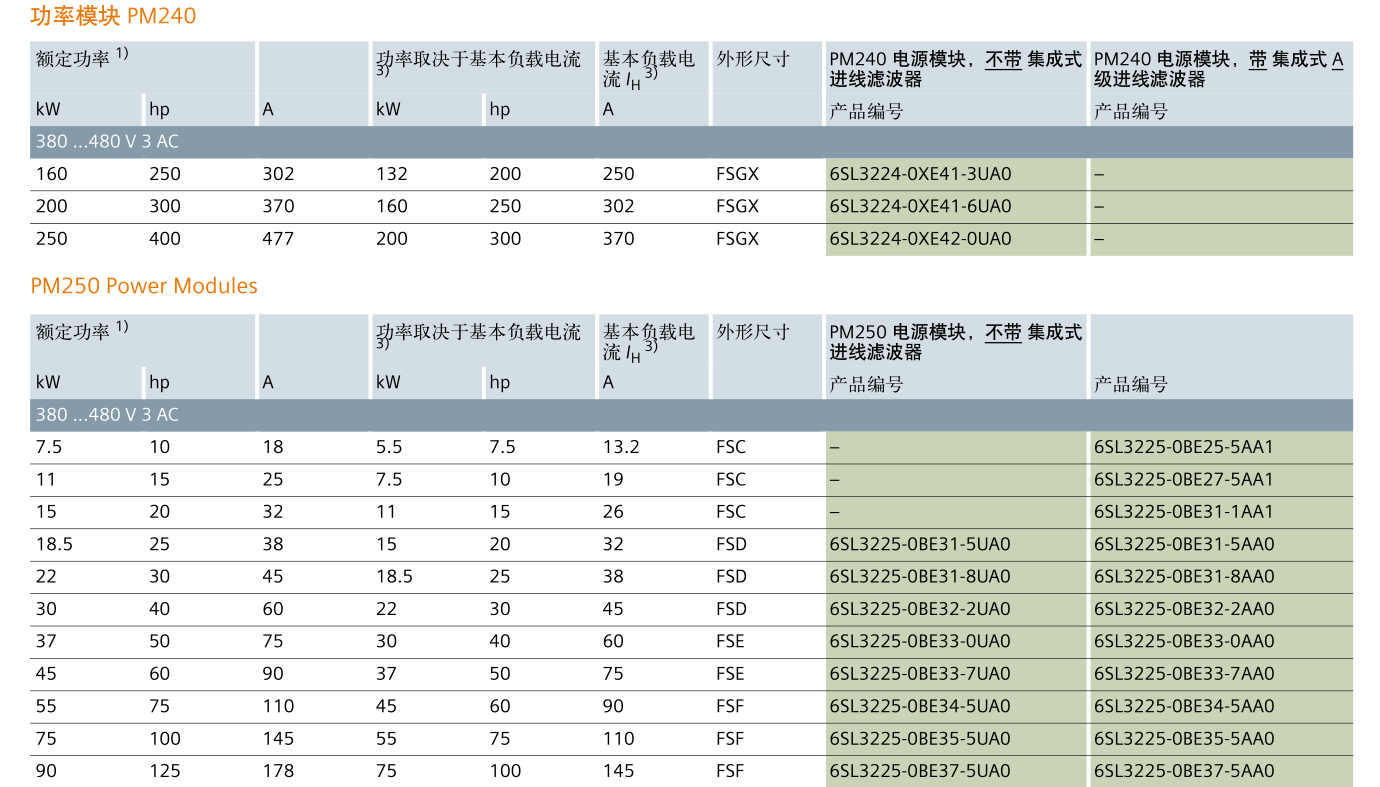Image resolution: width=1380 pixels, height=787 pixels.
Task: Click product number 6SL3225-0BE37-5AA0
Action: point(1184,771)
